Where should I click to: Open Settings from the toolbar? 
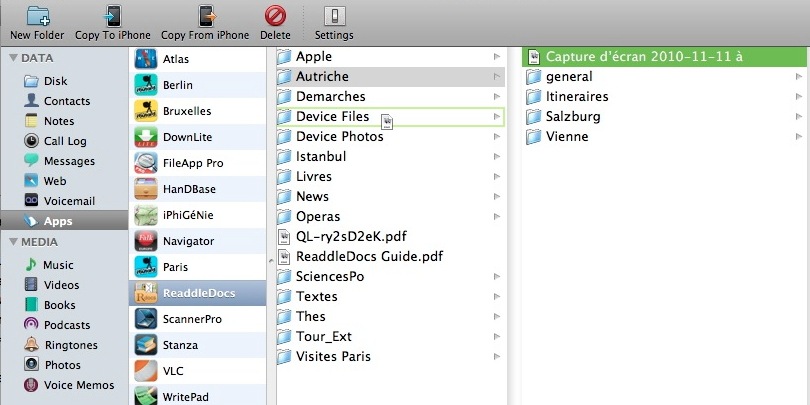(334, 16)
